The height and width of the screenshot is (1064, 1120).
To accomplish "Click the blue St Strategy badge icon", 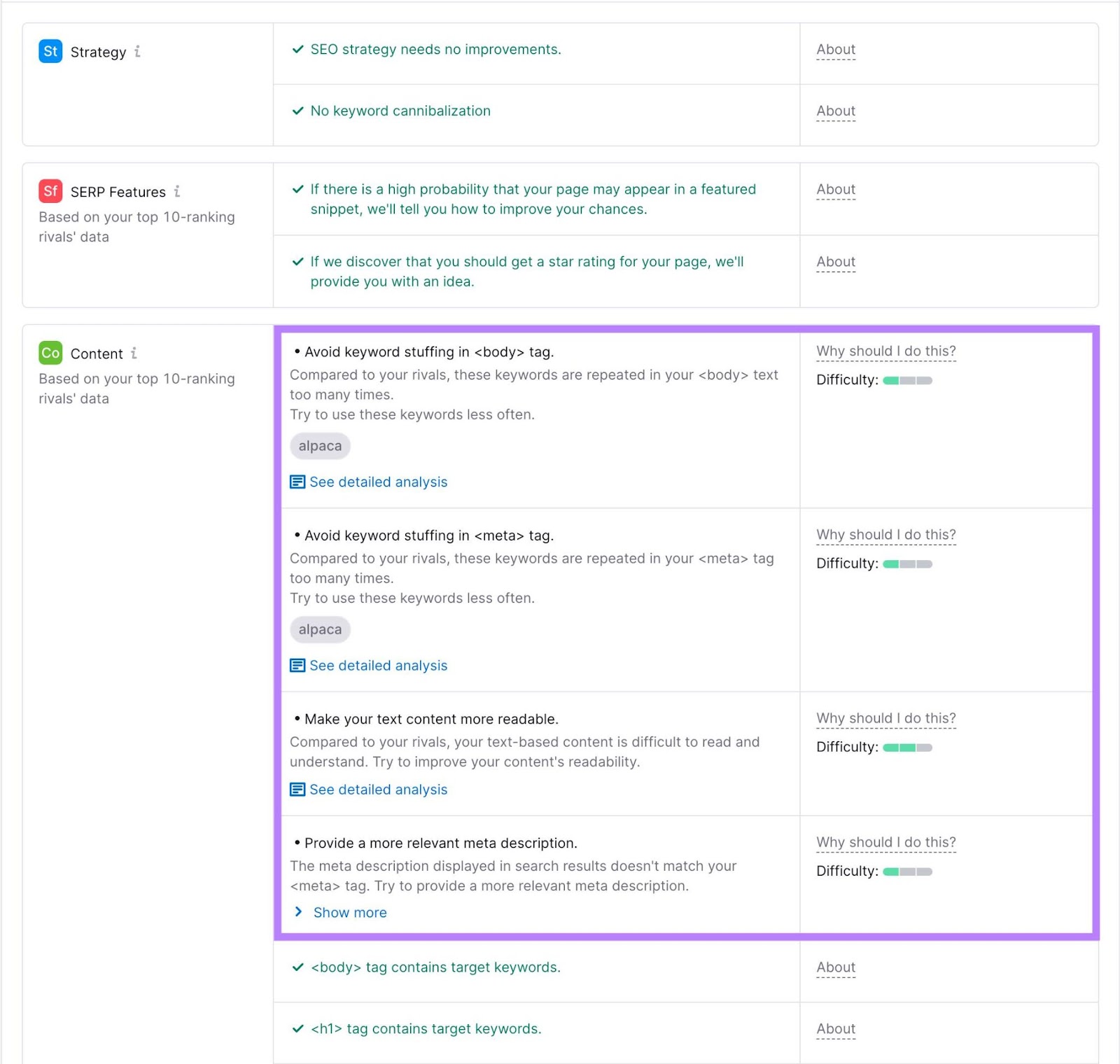I will (50, 51).
